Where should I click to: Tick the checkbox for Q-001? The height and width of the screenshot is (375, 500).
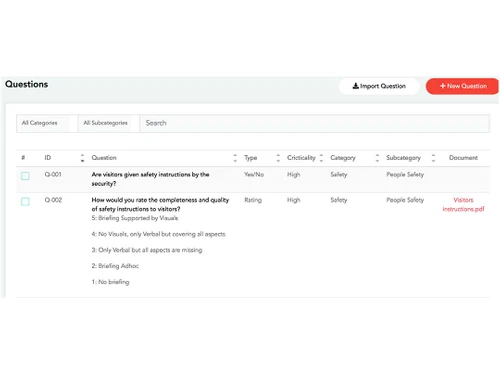coord(25,176)
